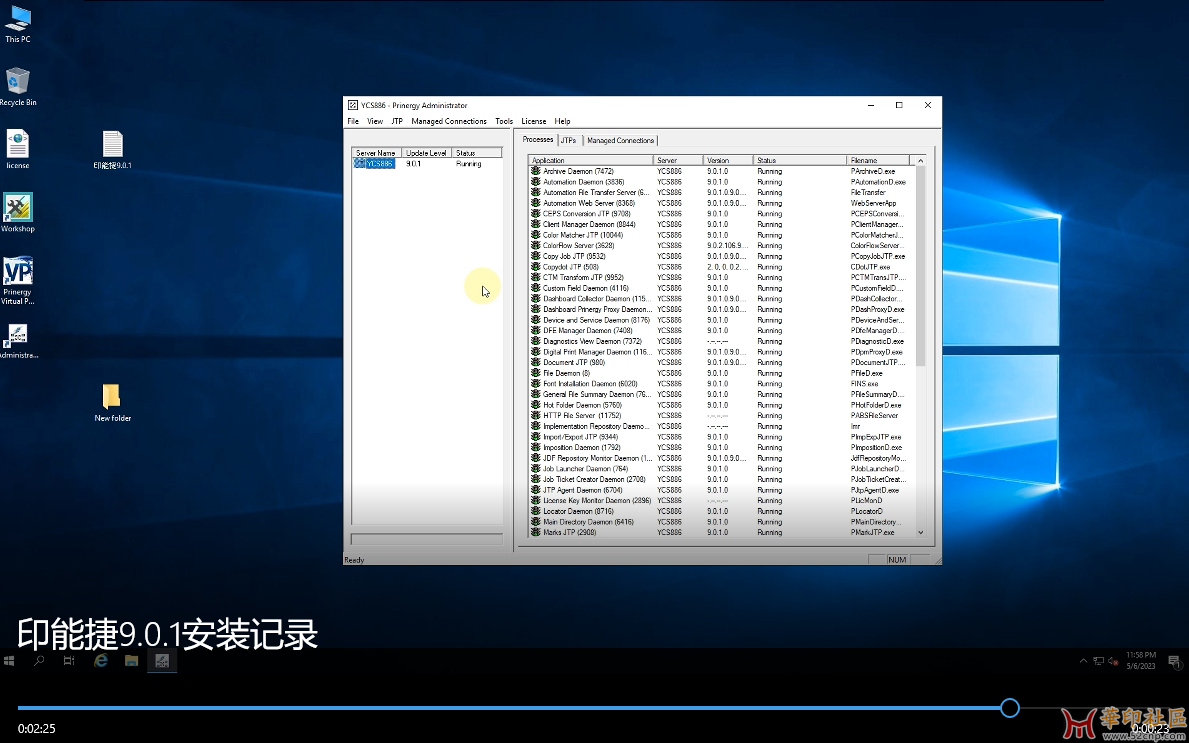Select Diagnostics View Daemon (7372) row
Viewport: 1189px width, 743px height.
click(x=722, y=341)
